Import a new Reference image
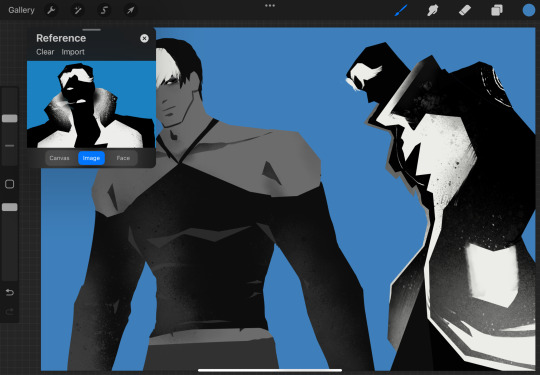This screenshot has width=540, height=375. coord(73,52)
